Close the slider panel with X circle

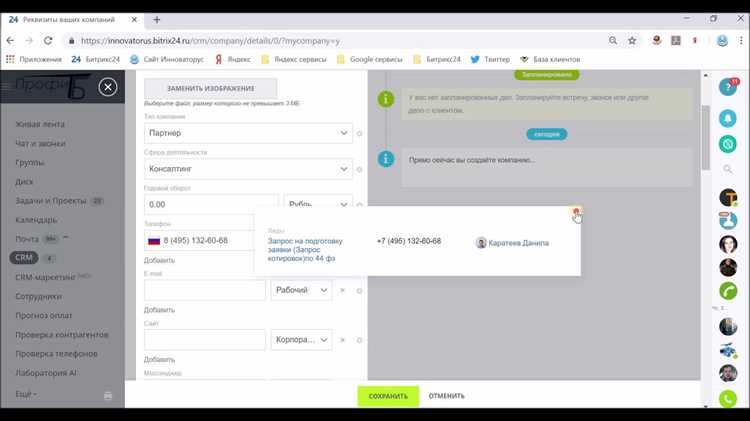point(108,87)
